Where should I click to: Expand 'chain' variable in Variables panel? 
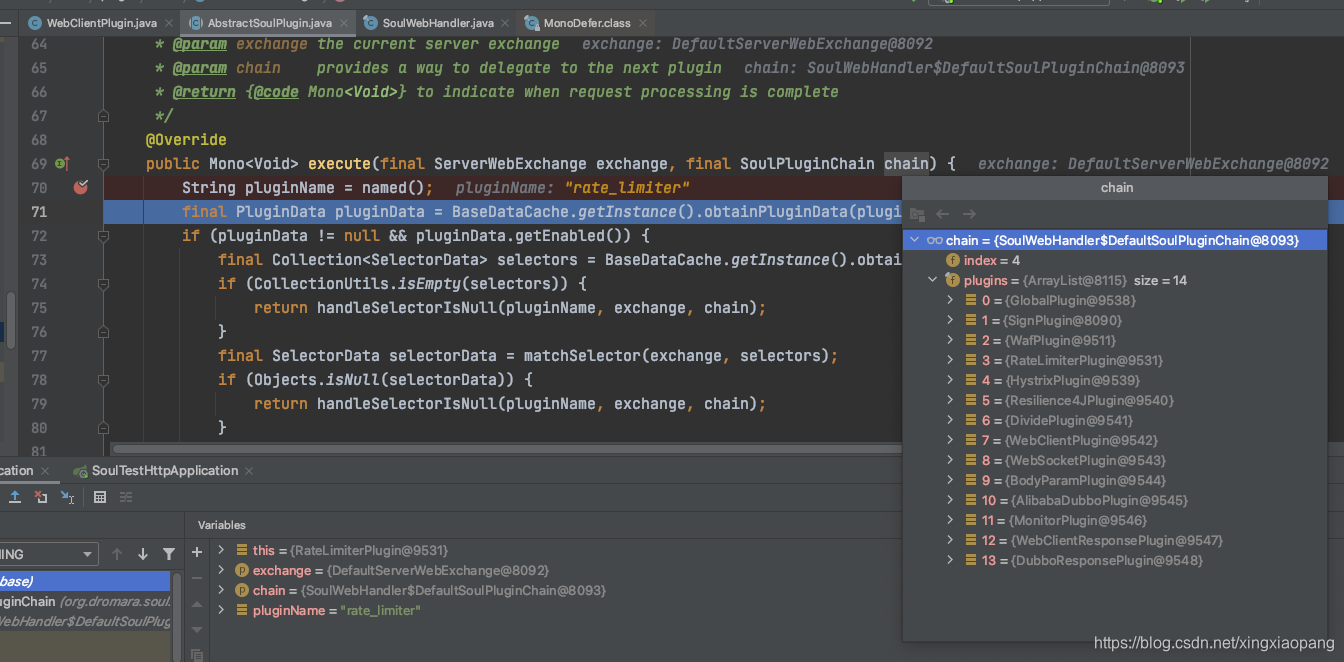click(222, 591)
